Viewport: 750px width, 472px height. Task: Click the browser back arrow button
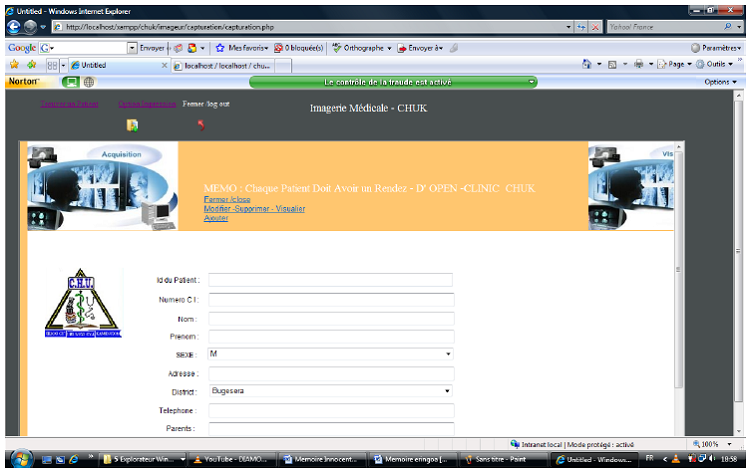pos(13,27)
